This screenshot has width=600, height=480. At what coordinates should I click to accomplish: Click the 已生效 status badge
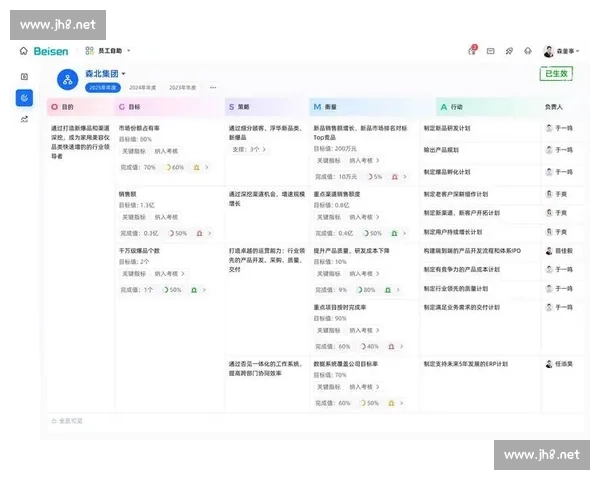[556, 73]
